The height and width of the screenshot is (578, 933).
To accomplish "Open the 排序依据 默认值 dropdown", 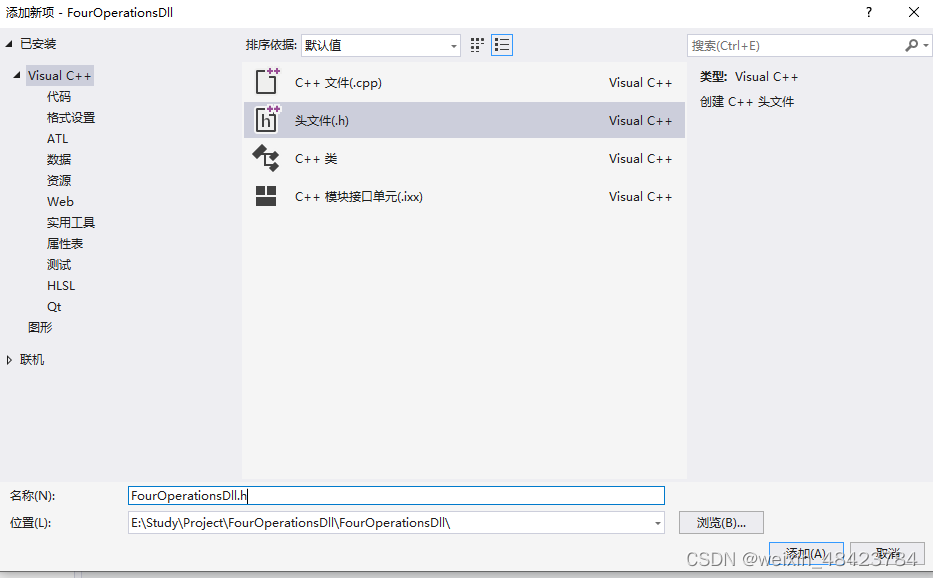I will pyautogui.click(x=381, y=45).
